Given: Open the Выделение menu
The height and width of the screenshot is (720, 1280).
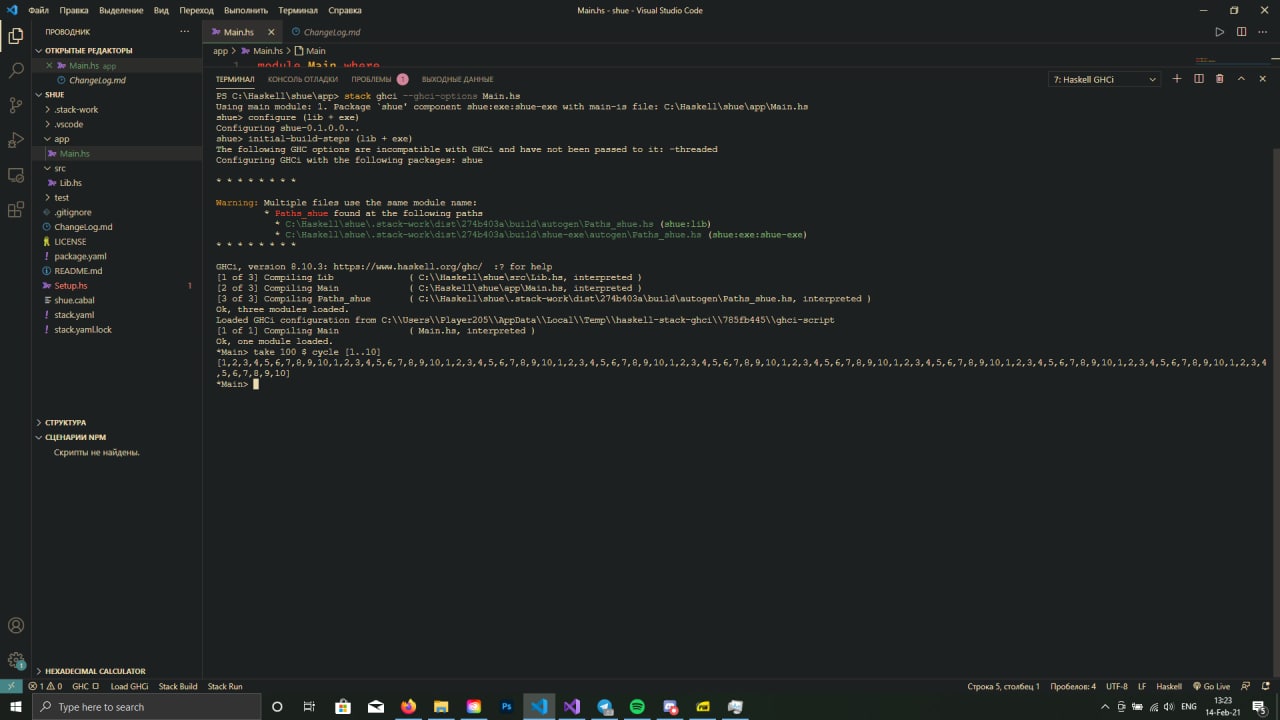Looking at the screenshot, I should click(x=121, y=10).
